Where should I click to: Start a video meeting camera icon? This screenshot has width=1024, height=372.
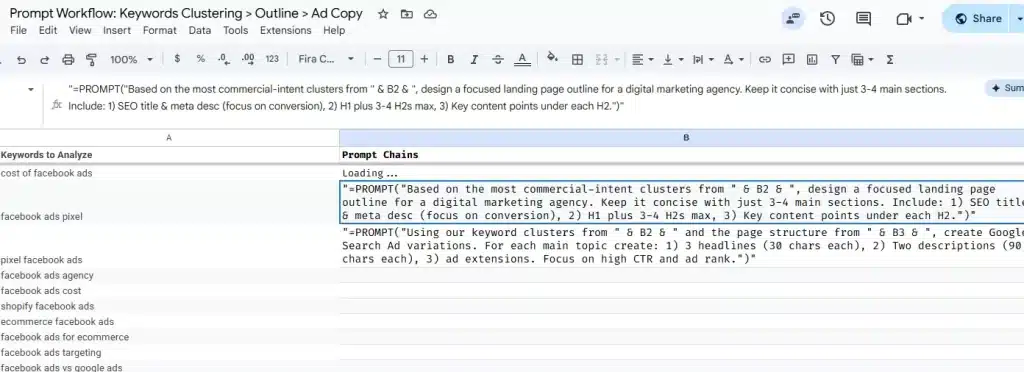(904, 19)
